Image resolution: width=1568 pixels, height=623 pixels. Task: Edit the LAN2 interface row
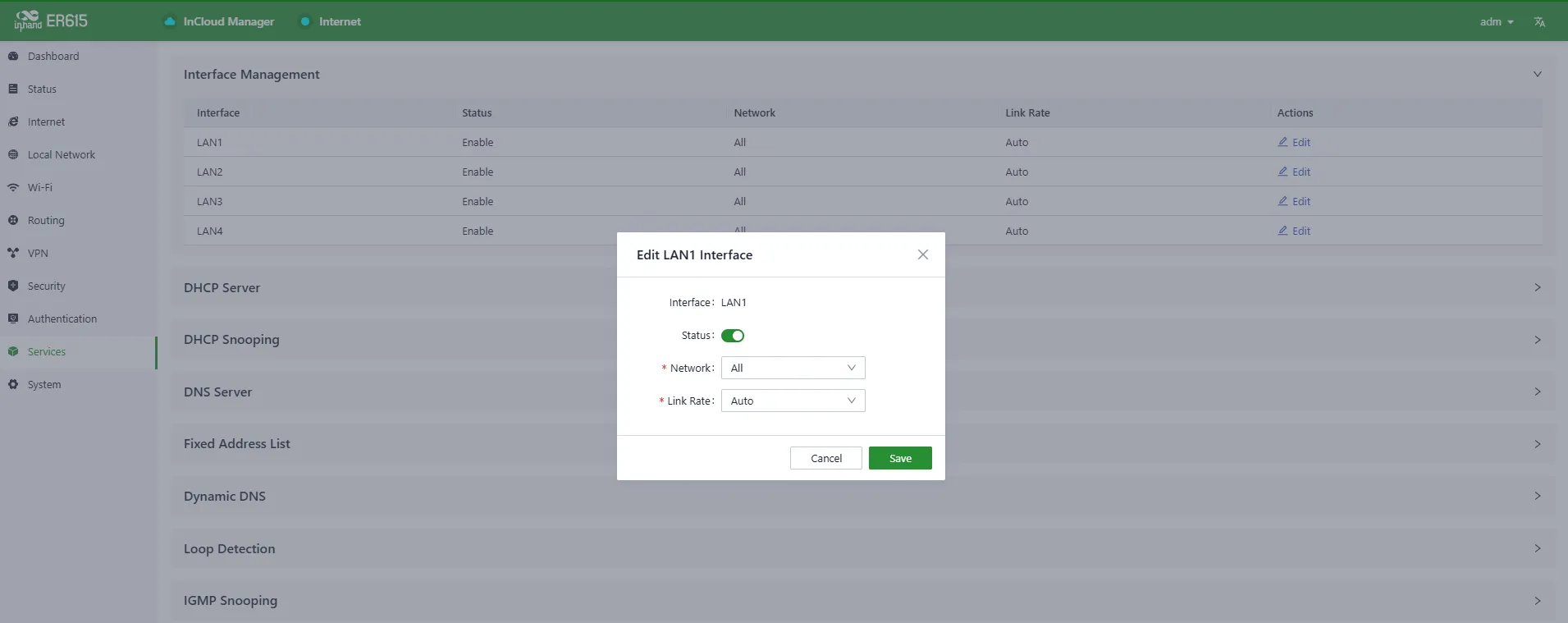(1294, 172)
